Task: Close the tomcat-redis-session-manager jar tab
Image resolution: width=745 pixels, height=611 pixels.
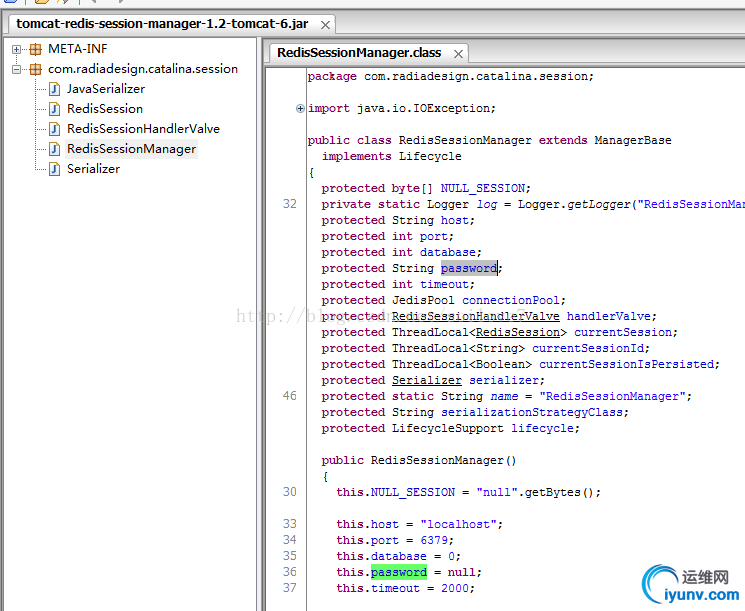Action: coord(325,25)
